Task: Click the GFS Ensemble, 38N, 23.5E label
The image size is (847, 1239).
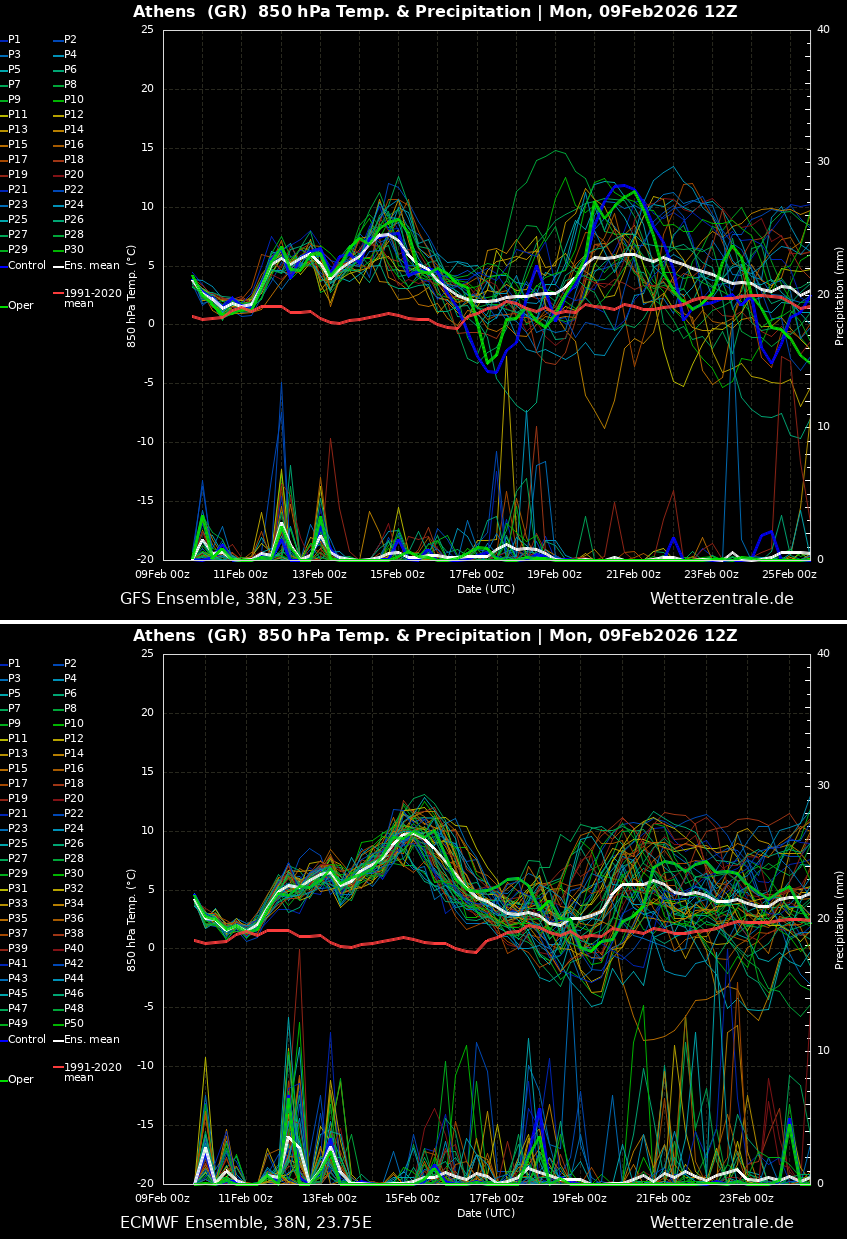Action: 226,599
